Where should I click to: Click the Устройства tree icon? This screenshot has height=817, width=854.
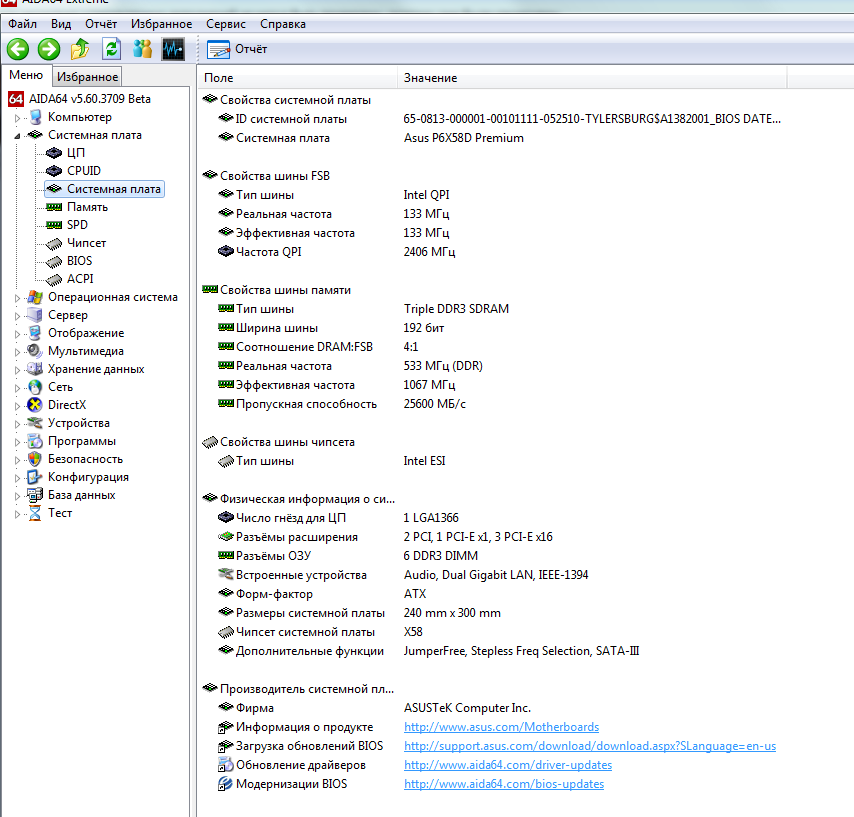click(35, 423)
